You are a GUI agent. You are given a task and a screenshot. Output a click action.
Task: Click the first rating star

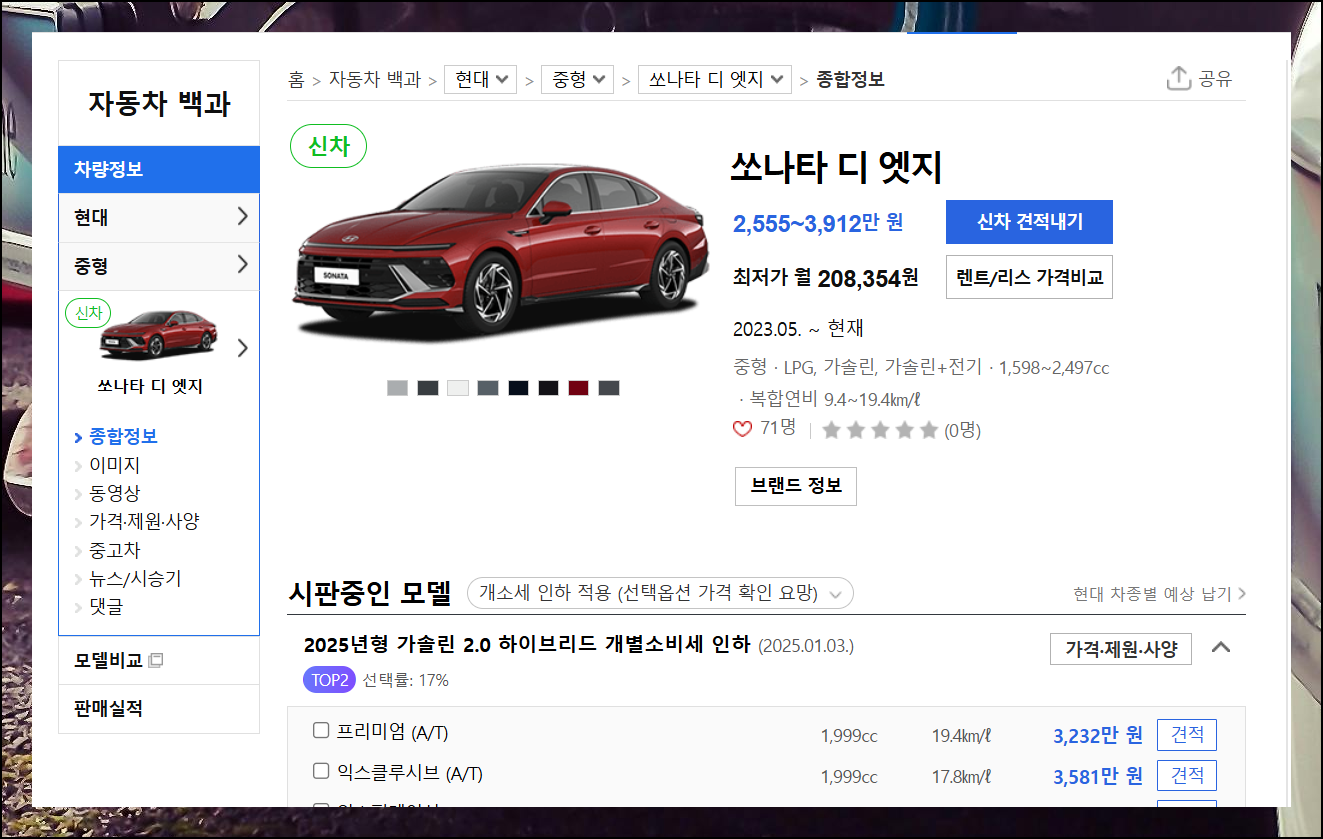(830, 430)
